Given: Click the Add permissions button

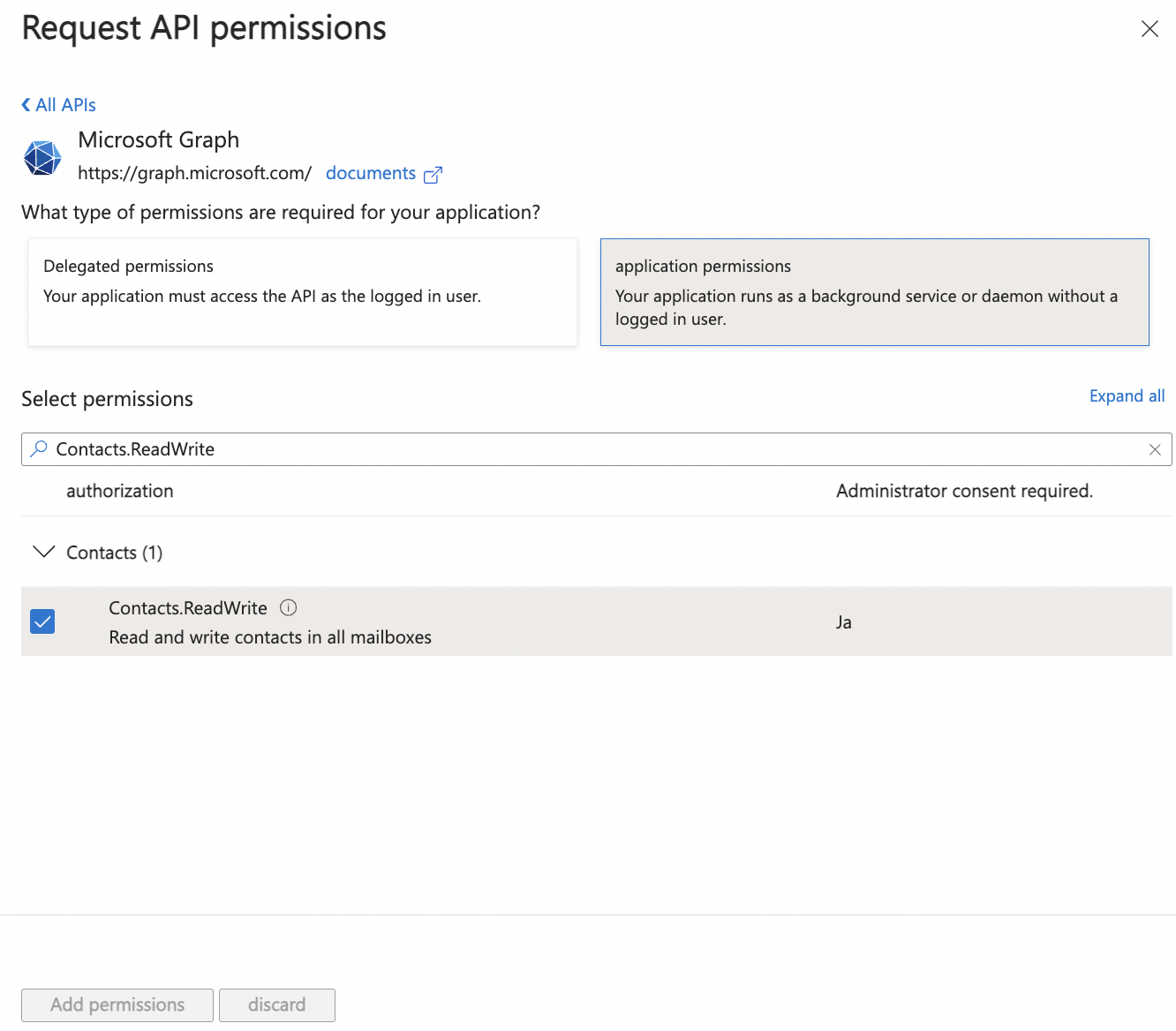Looking at the screenshot, I should click(117, 1005).
